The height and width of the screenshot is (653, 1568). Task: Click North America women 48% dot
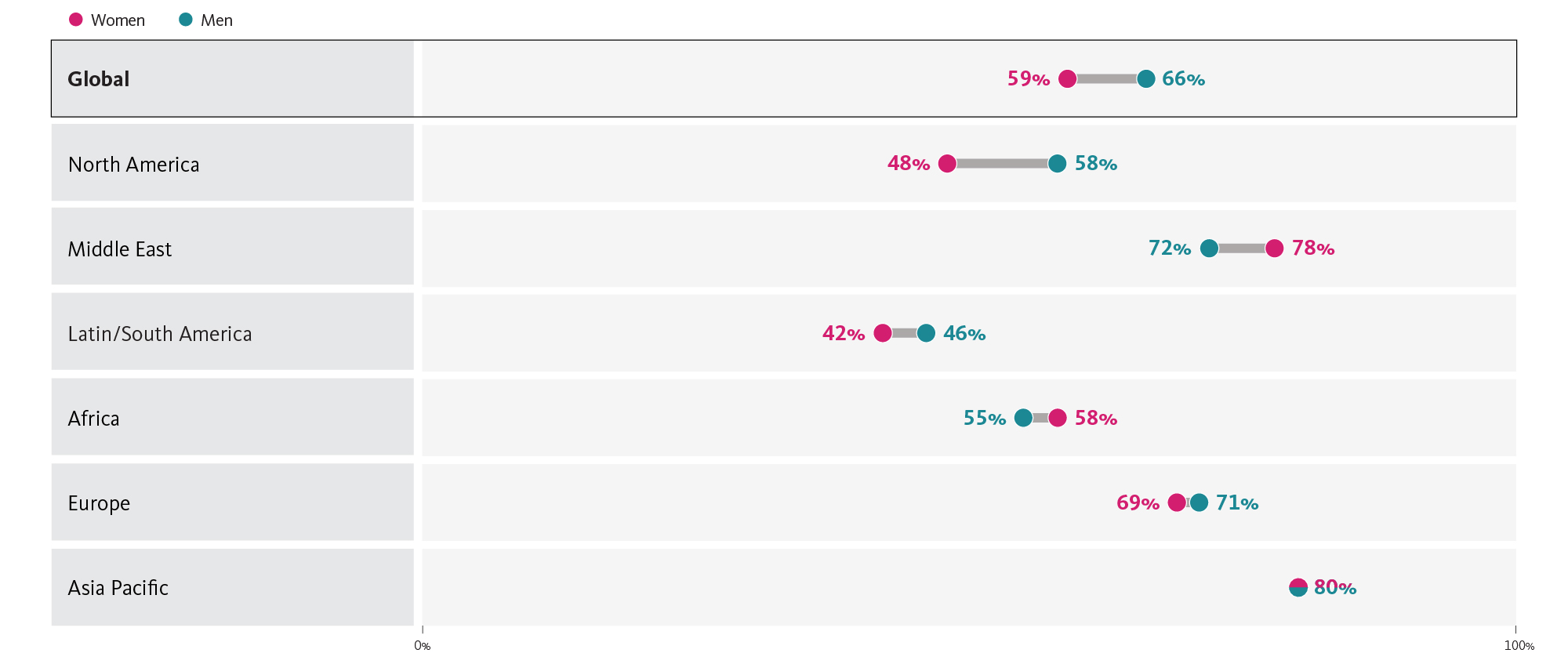click(947, 164)
